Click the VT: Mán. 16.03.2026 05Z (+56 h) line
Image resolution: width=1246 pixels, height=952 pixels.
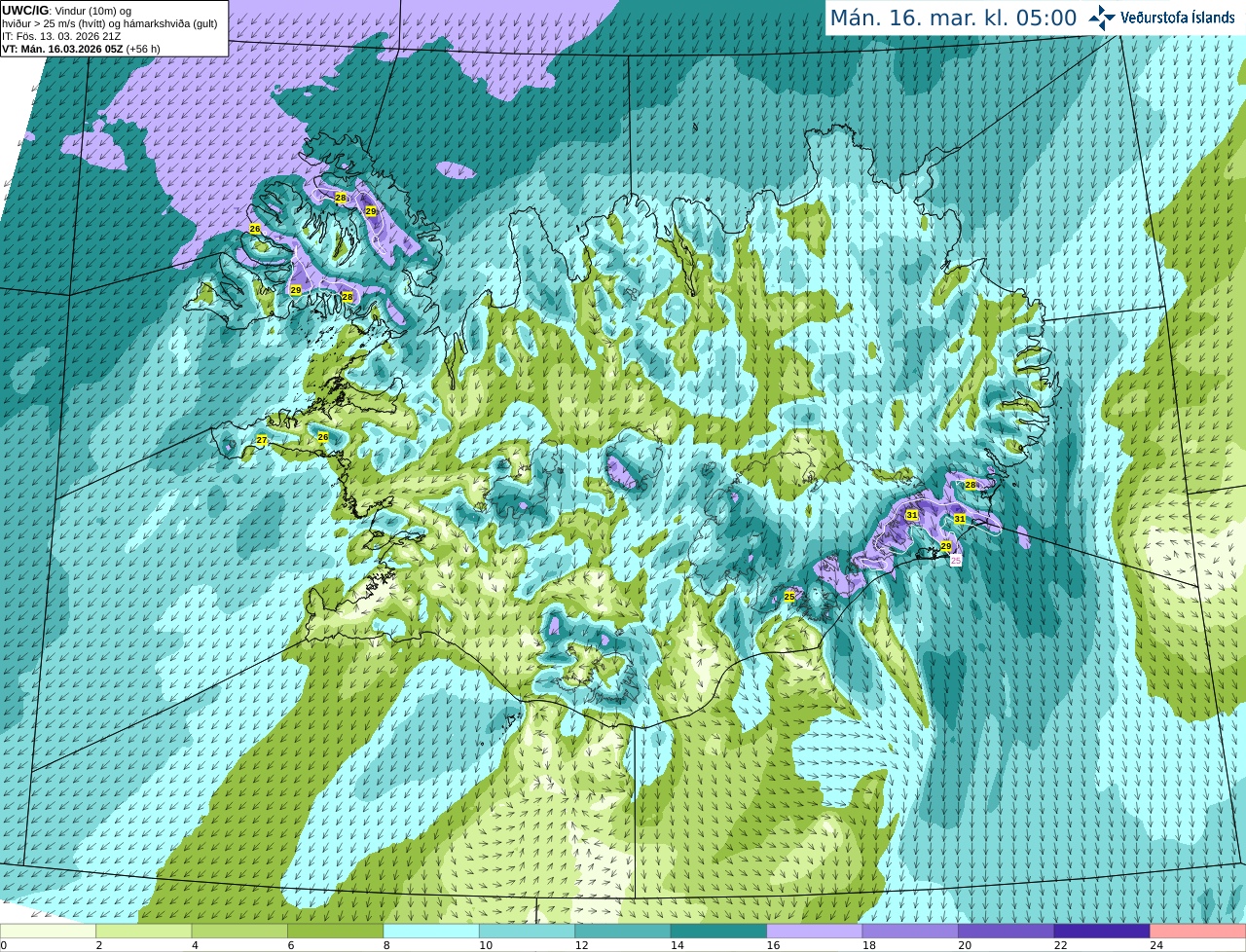81,49
